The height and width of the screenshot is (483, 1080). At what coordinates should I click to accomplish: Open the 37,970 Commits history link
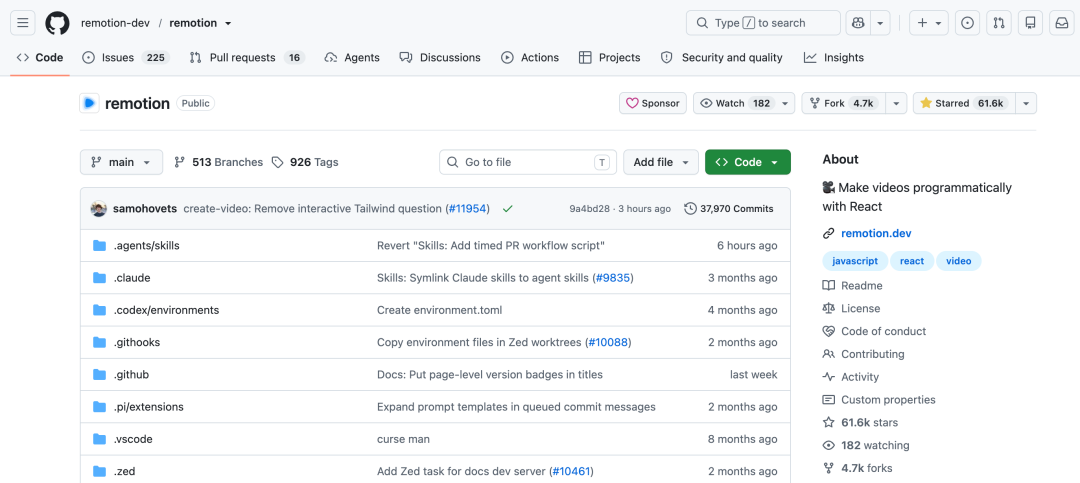729,208
